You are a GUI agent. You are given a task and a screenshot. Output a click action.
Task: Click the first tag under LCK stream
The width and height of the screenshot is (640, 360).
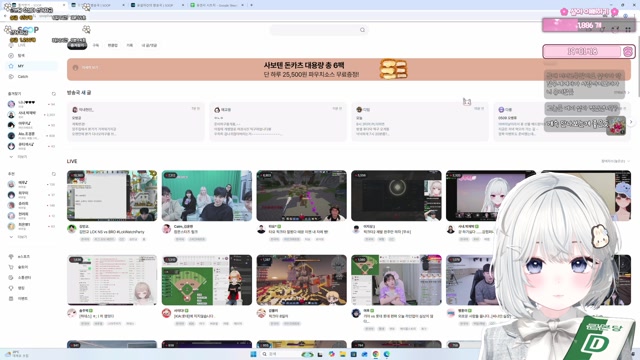pyautogui.click(x=85, y=239)
